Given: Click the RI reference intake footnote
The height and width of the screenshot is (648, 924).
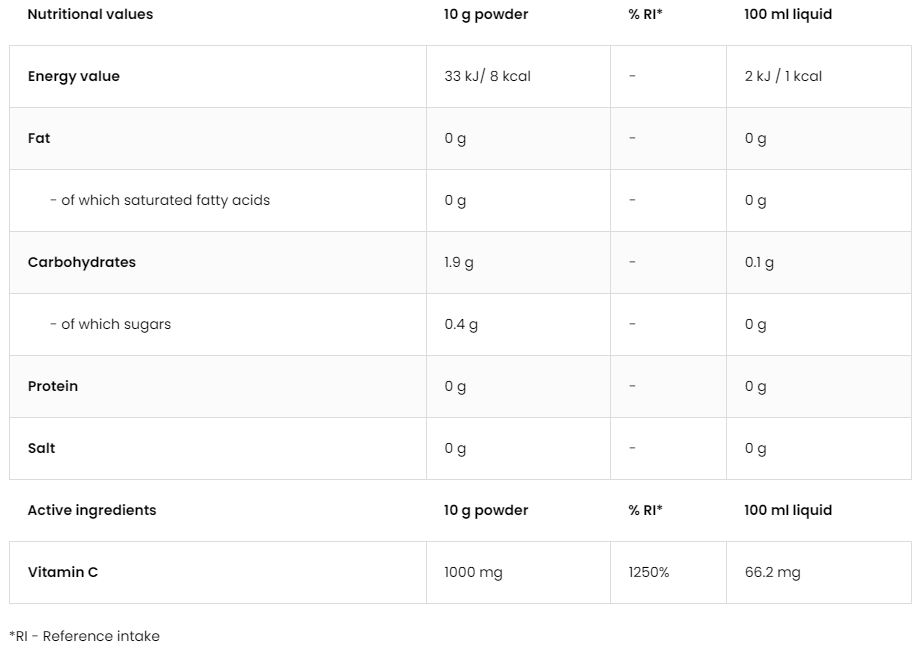Looking at the screenshot, I should [84, 636].
